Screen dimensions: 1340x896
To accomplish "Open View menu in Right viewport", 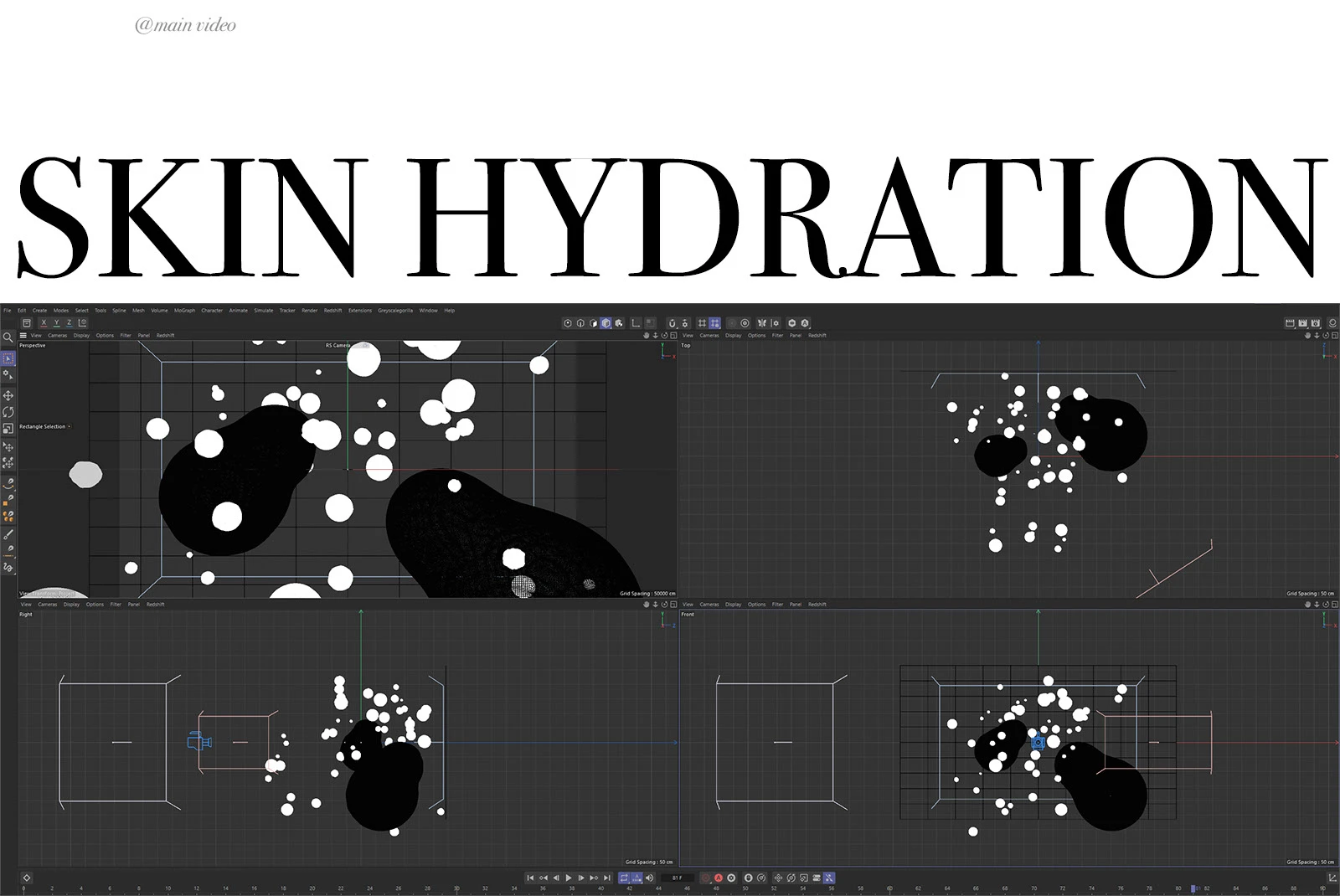I will pyautogui.click(x=26, y=604).
